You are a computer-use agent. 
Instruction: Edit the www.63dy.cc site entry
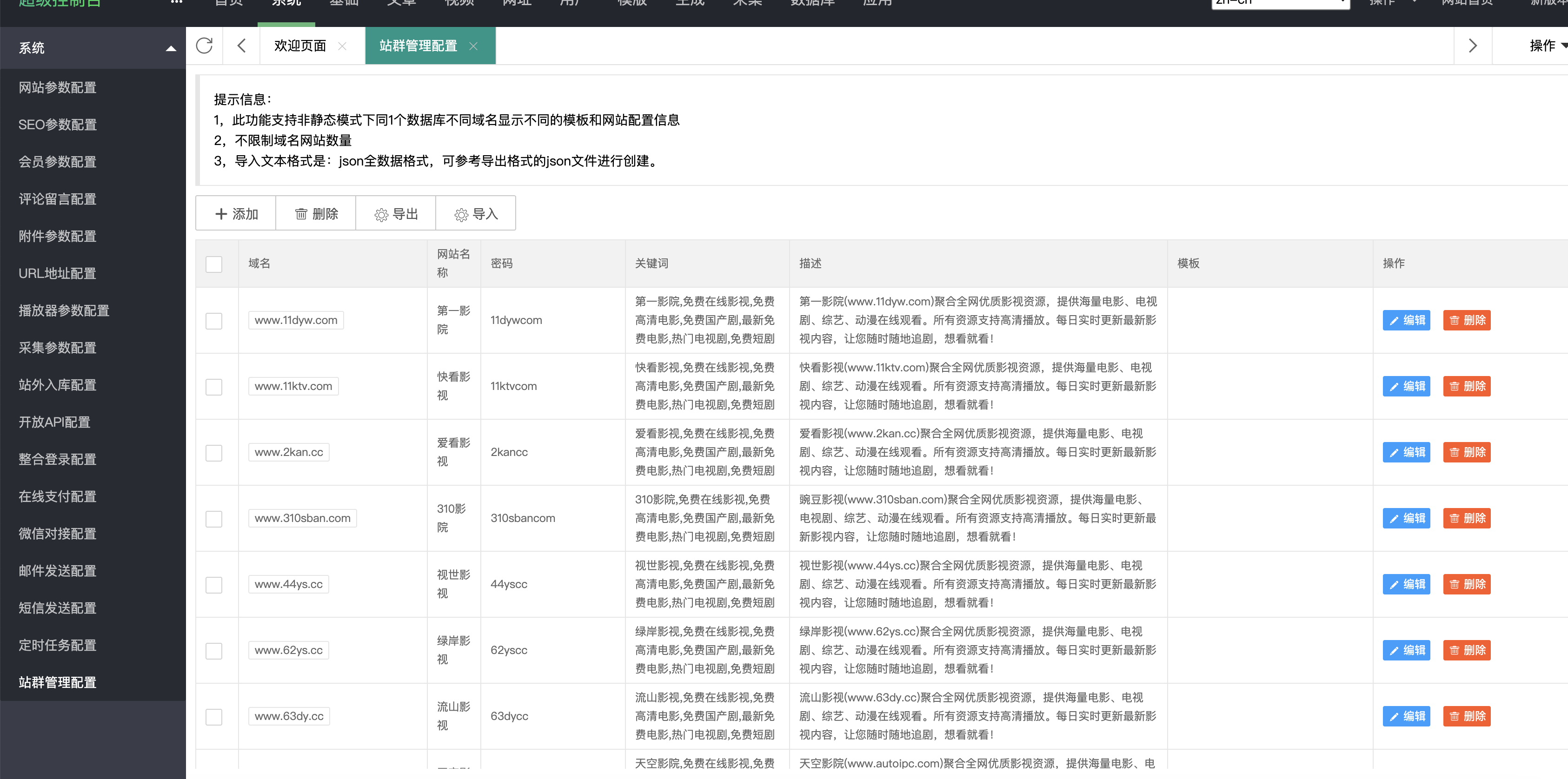click(1406, 716)
